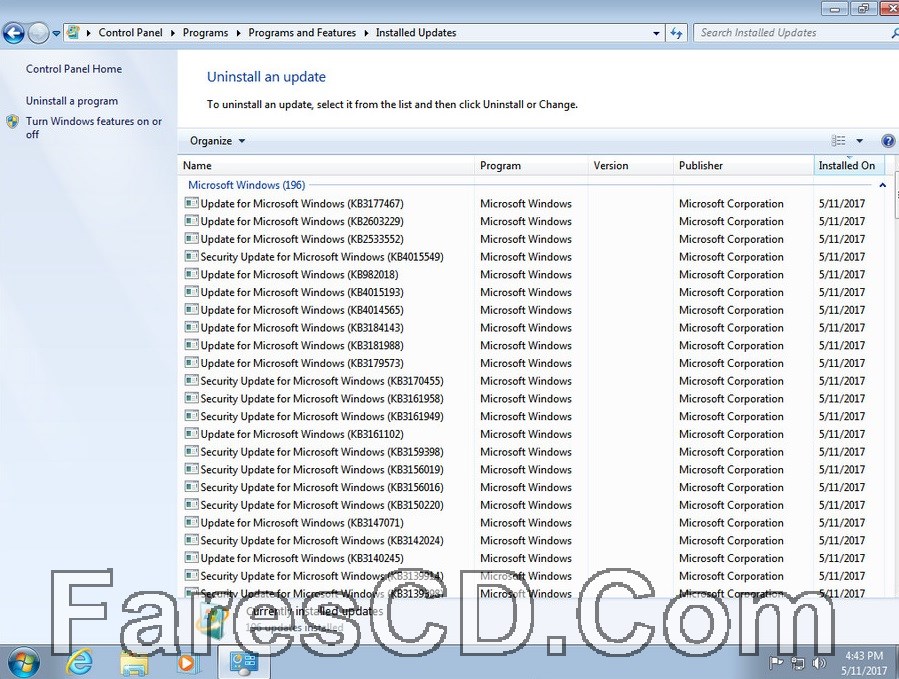This screenshot has height=679, width=899.
Task: Select Programs in the breadcrumb path
Action: tap(205, 33)
